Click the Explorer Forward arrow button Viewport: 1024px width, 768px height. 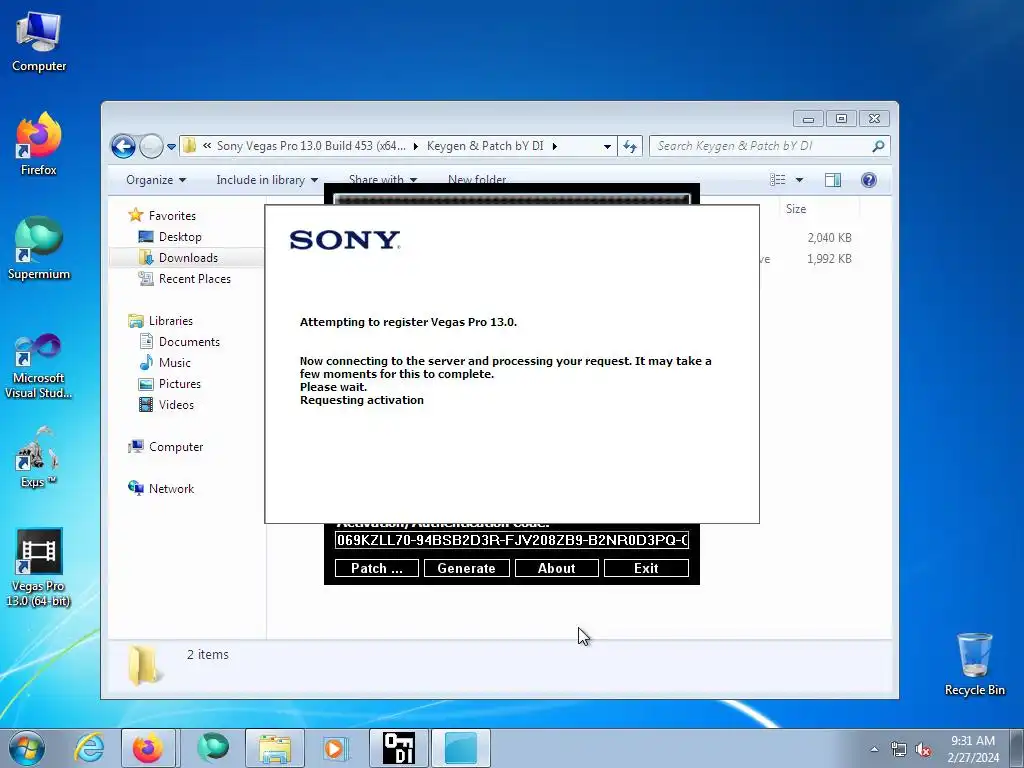click(152, 146)
